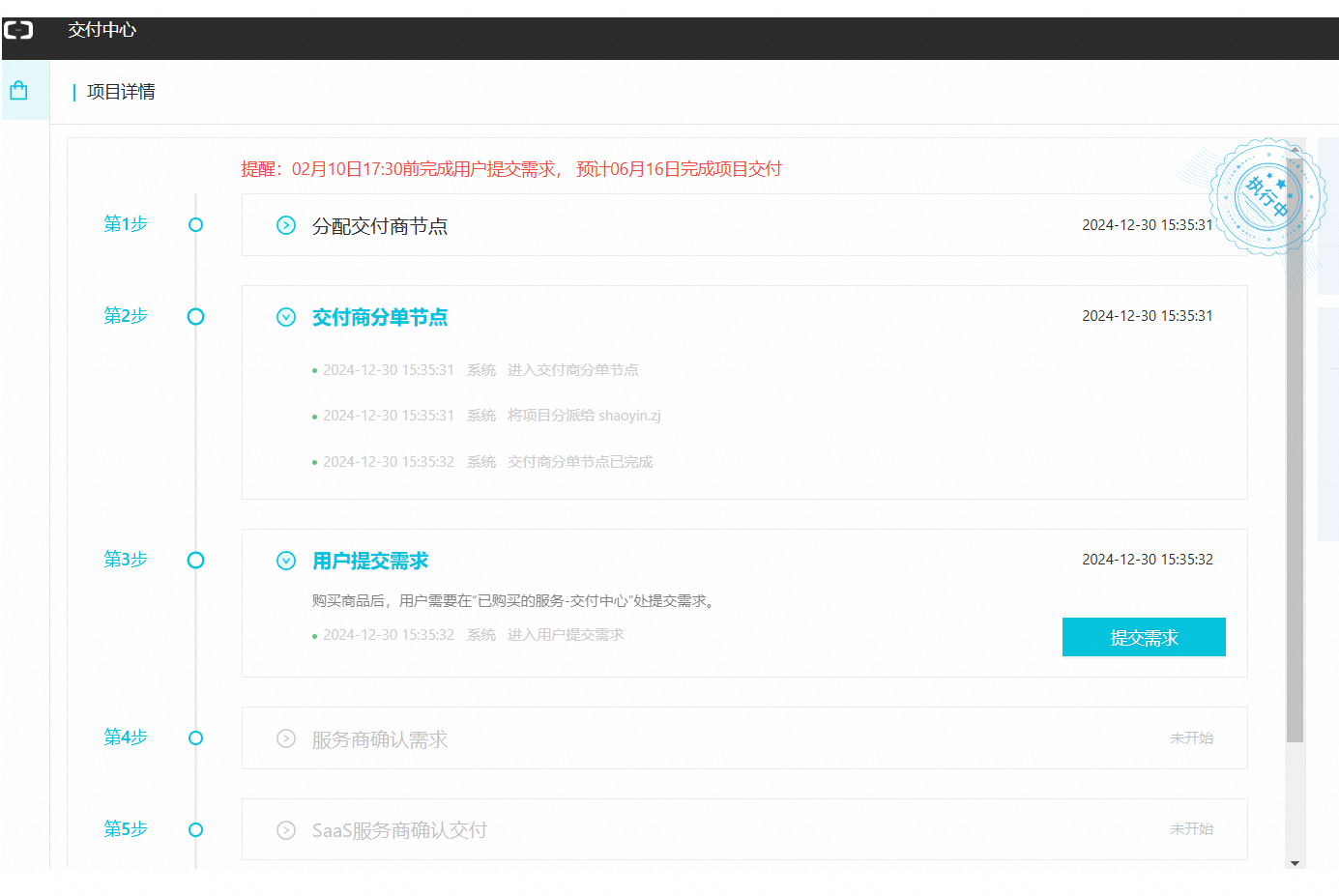Click the 购买商品后 instruction text
The width and height of the screenshot is (1339, 896).
(515, 601)
